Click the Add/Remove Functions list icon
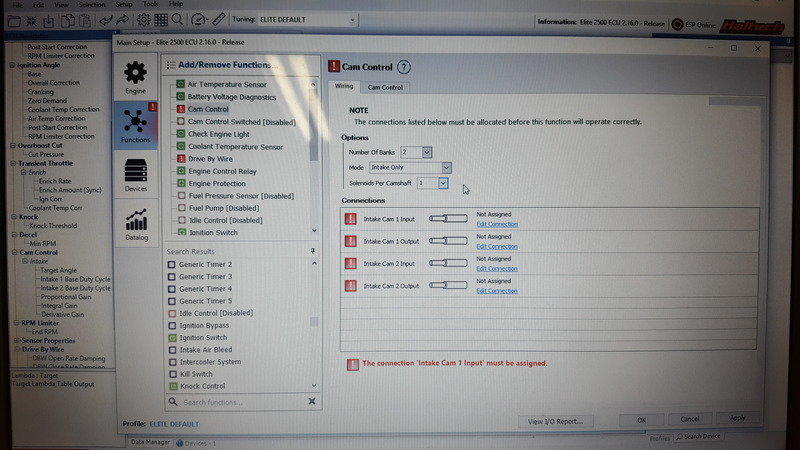This screenshot has height=450, width=800. [171, 65]
